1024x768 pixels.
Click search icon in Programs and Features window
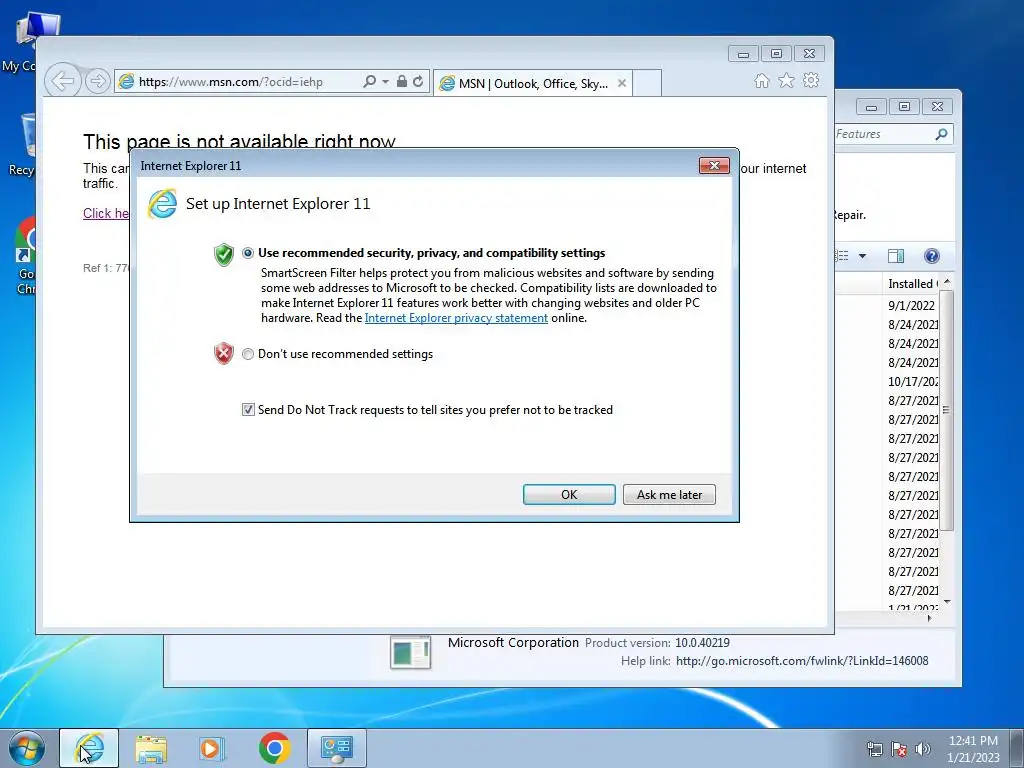coord(941,134)
